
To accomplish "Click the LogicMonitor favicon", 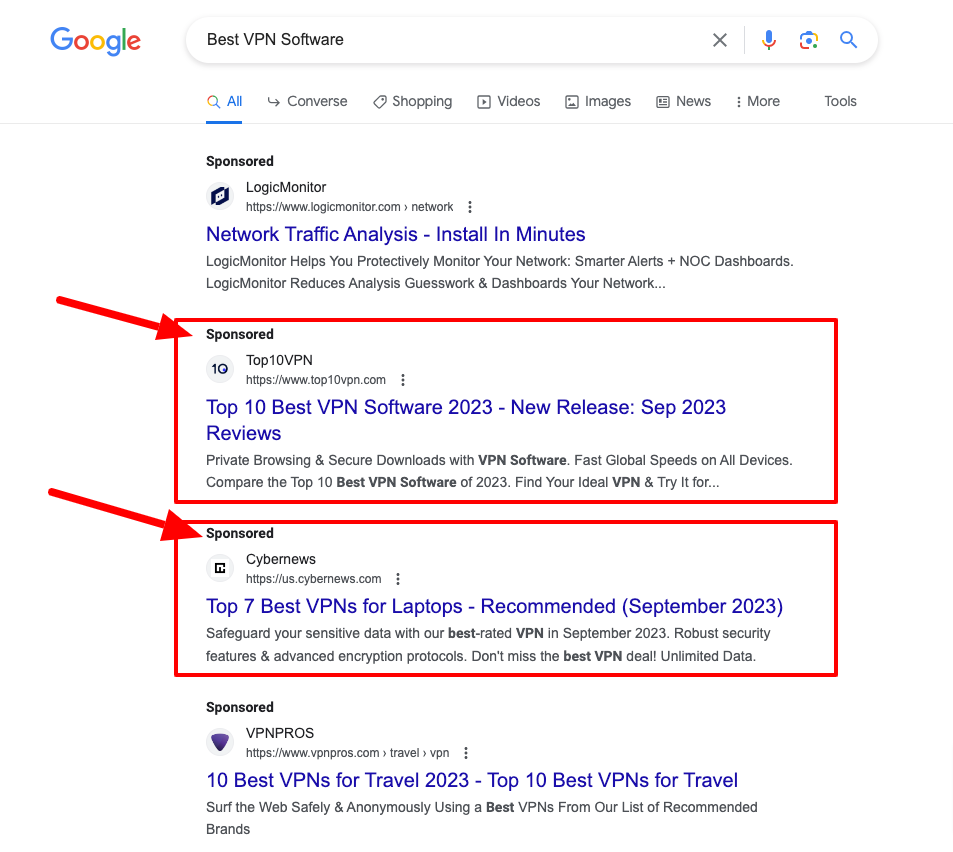I will (220, 196).
